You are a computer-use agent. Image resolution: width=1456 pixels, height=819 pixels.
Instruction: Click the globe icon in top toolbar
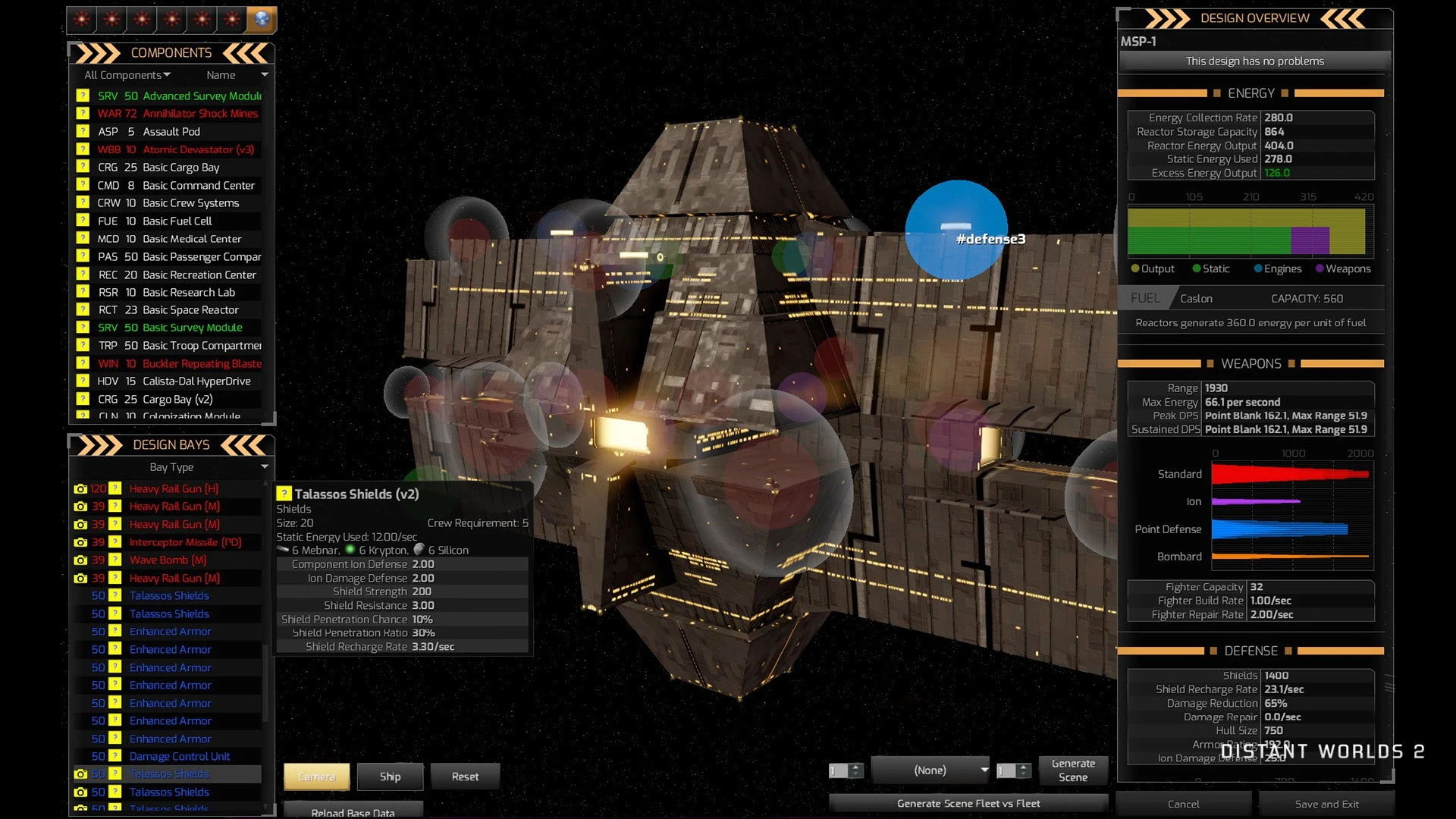[x=262, y=20]
